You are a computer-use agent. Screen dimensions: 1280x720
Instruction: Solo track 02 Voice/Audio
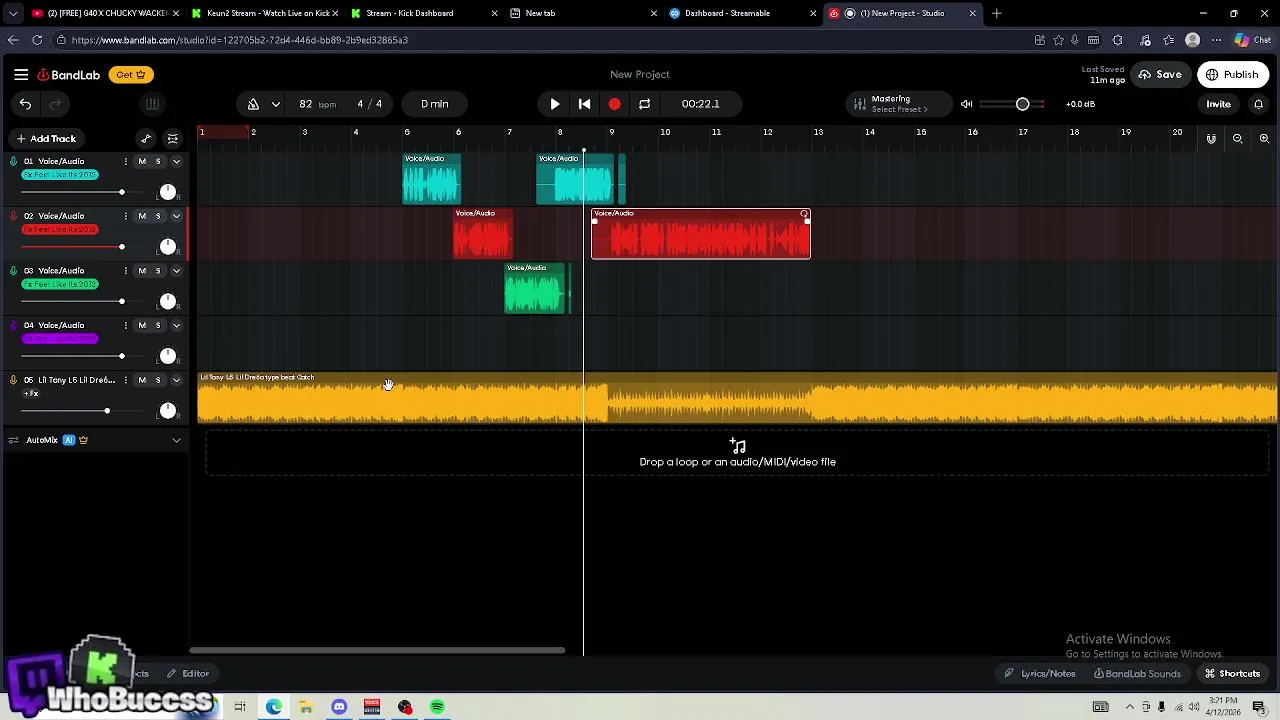(x=158, y=216)
